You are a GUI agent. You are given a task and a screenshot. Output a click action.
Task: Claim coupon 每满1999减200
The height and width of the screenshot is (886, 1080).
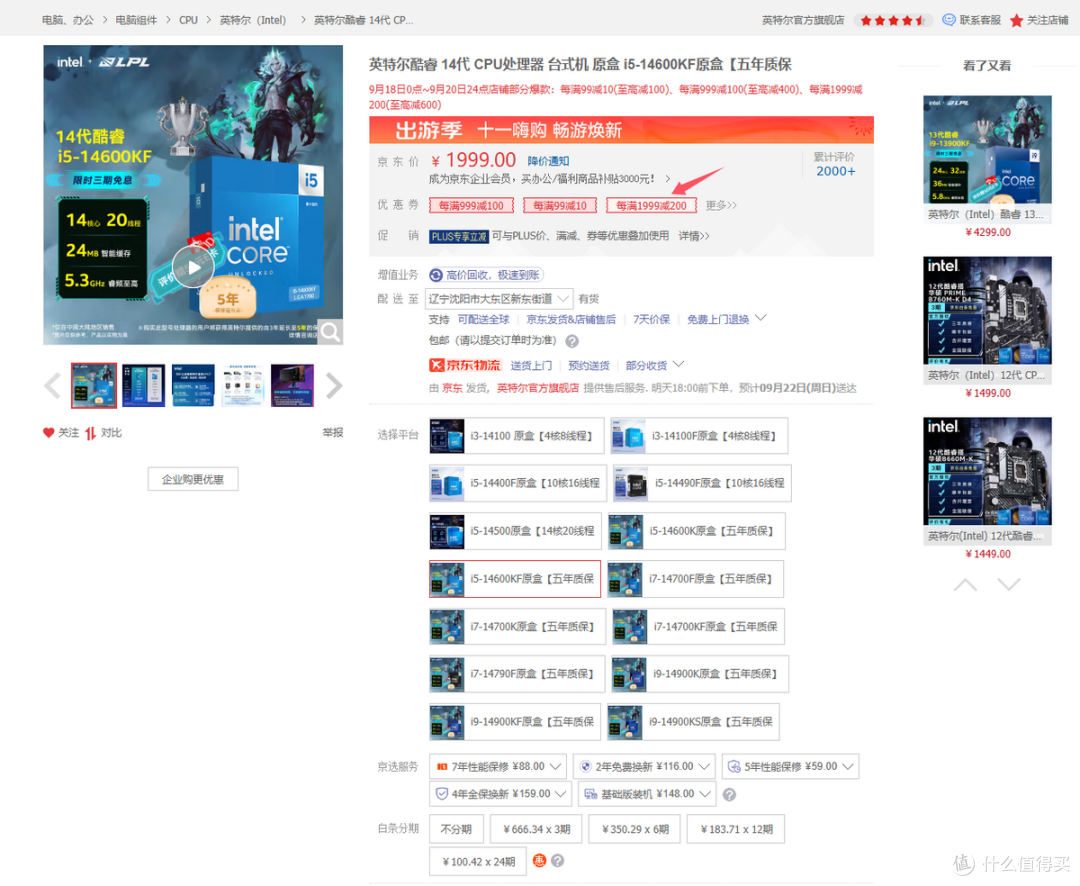[651, 205]
